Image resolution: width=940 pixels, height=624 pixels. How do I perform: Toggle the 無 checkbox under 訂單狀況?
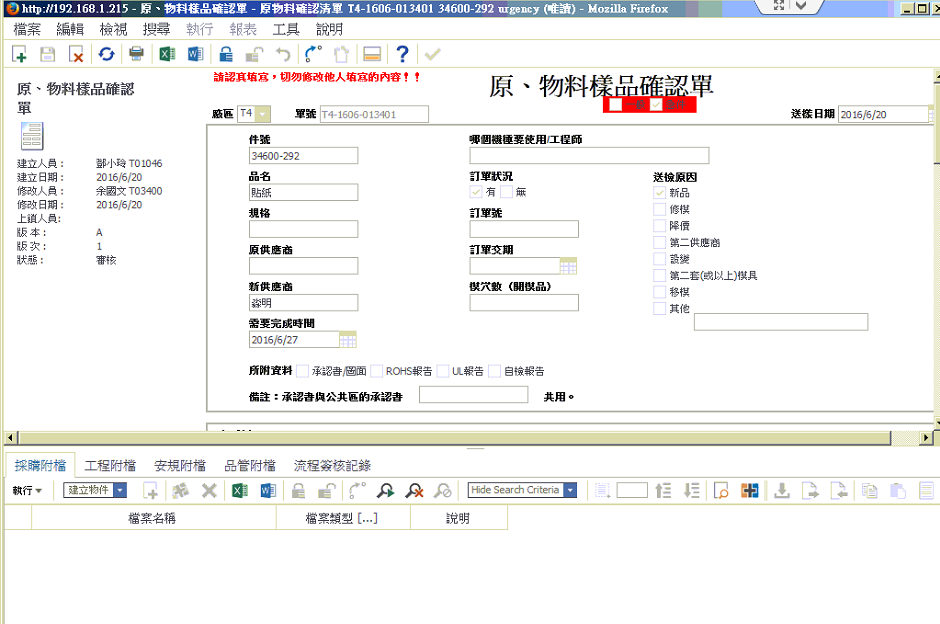point(507,192)
